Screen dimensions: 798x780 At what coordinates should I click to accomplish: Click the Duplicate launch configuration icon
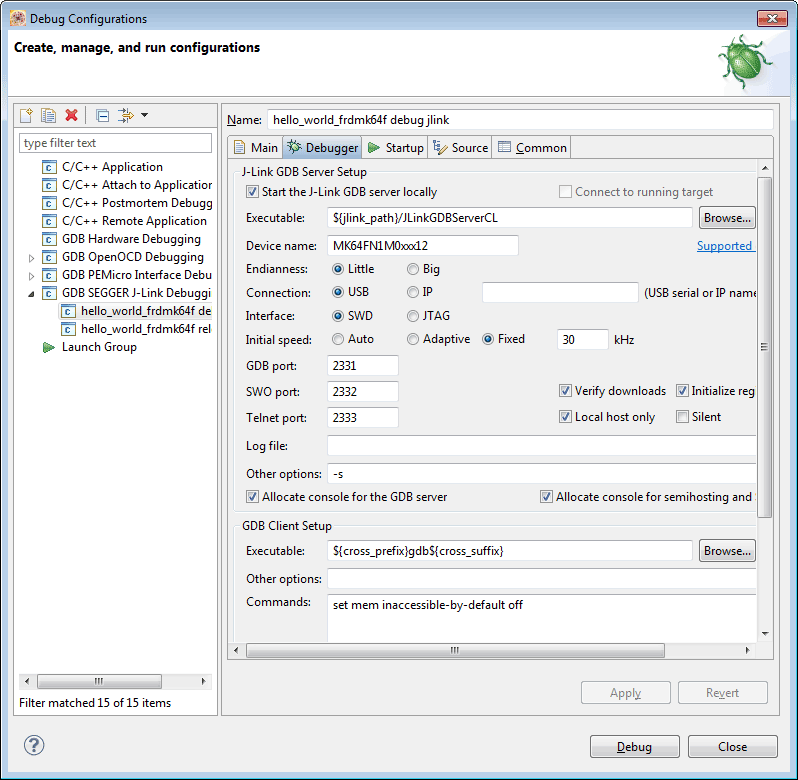pos(48,116)
